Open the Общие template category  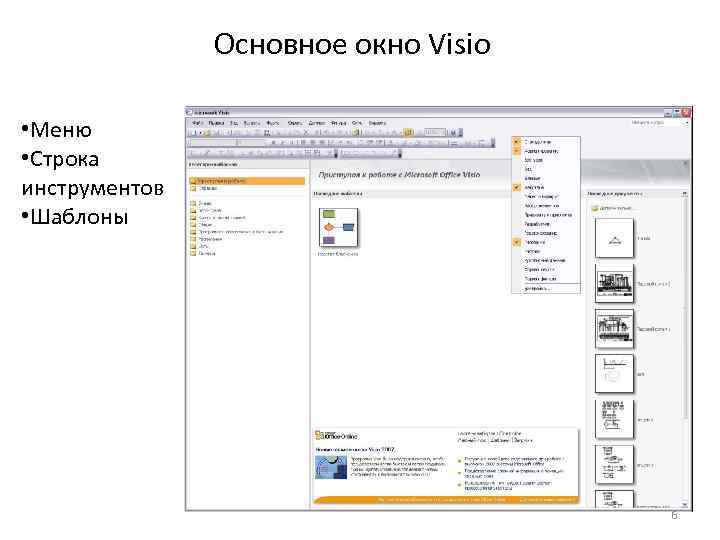click(202, 225)
